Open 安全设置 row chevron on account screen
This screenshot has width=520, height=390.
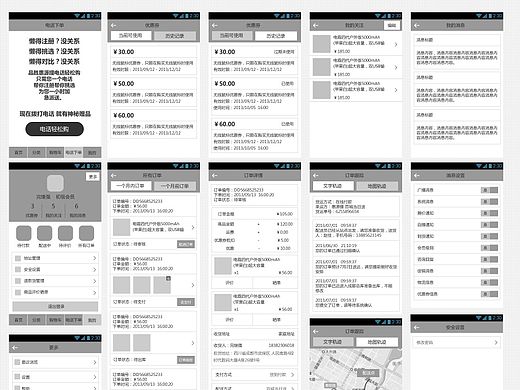click(95, 269)
